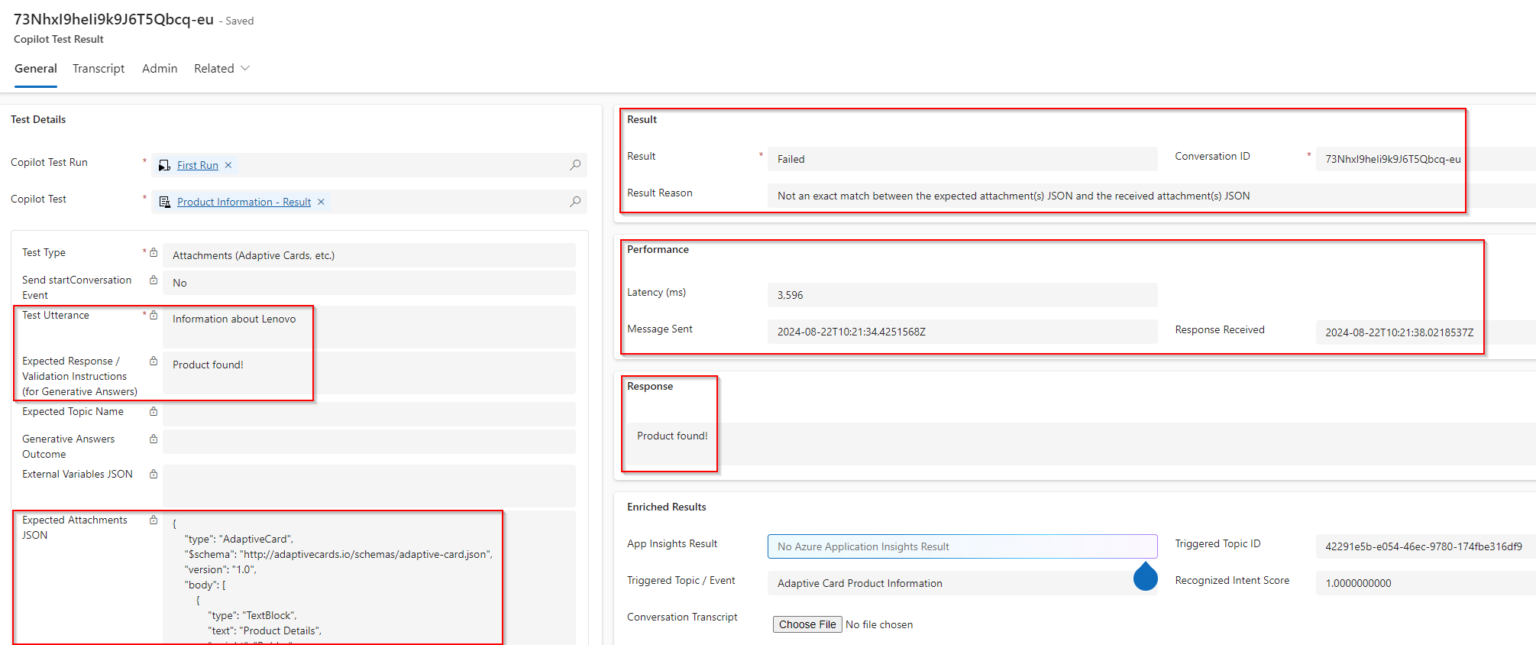Open the First Run link
The width and height of the screenshot is (1536, 645).
197,165
